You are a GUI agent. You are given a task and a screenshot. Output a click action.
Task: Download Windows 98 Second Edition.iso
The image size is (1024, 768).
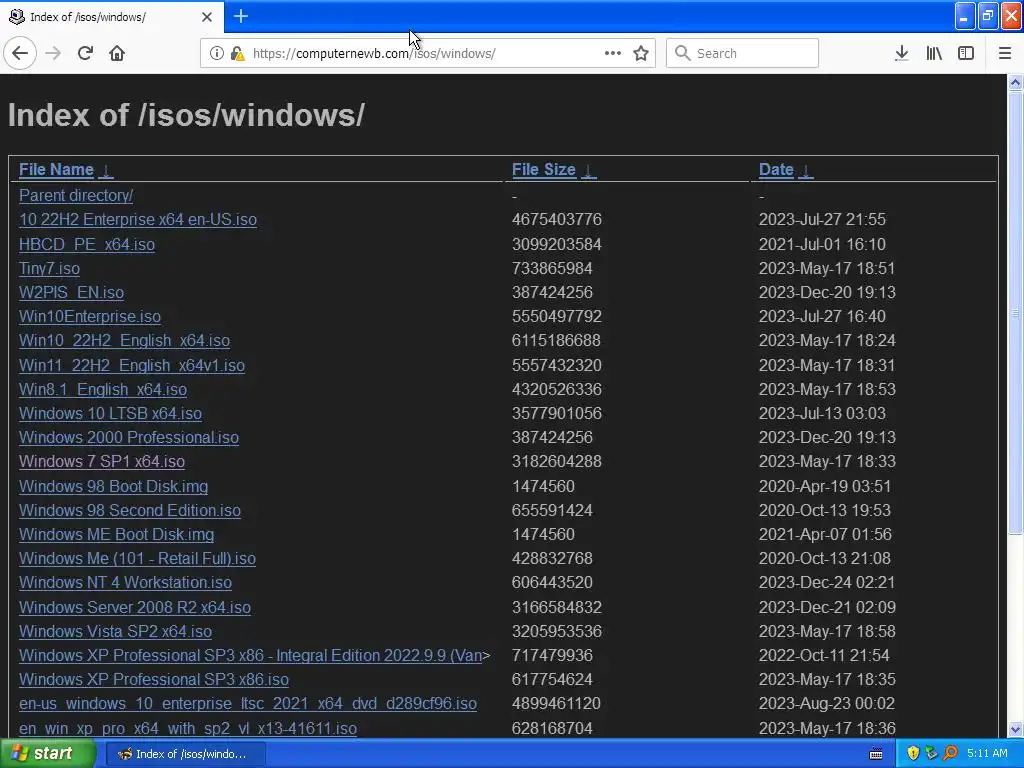tap(130, 510)
